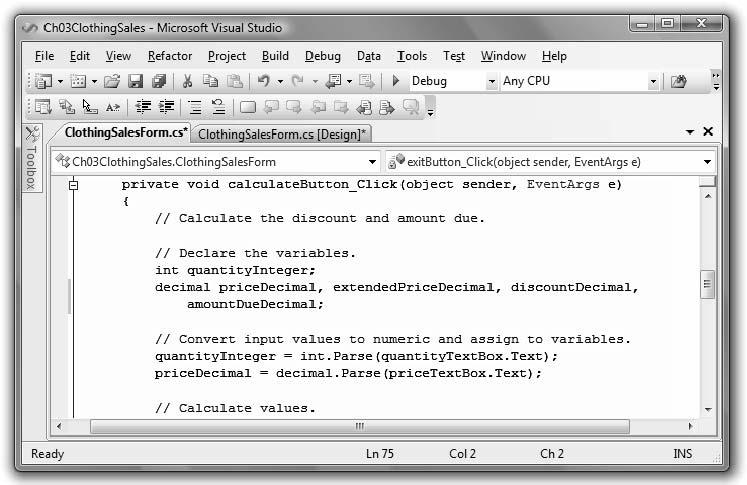
Task: Switch to ClothingSalesForm.cs [Design] tab
Action: [x=282, y=134]
